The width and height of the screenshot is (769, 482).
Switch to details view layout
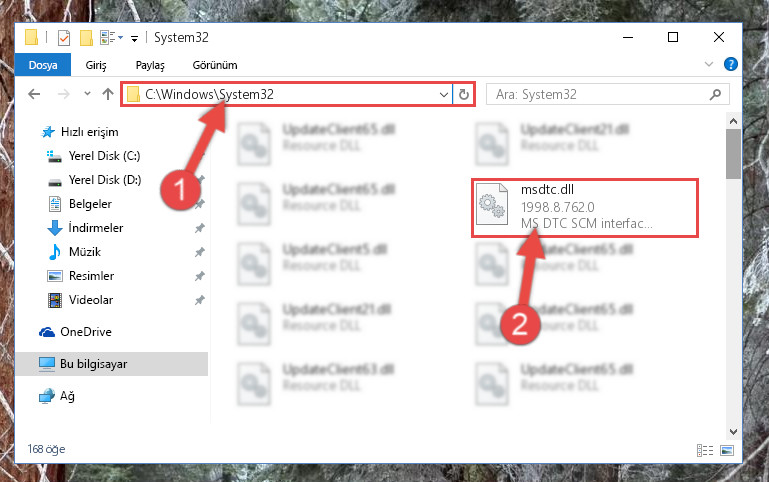705,450
